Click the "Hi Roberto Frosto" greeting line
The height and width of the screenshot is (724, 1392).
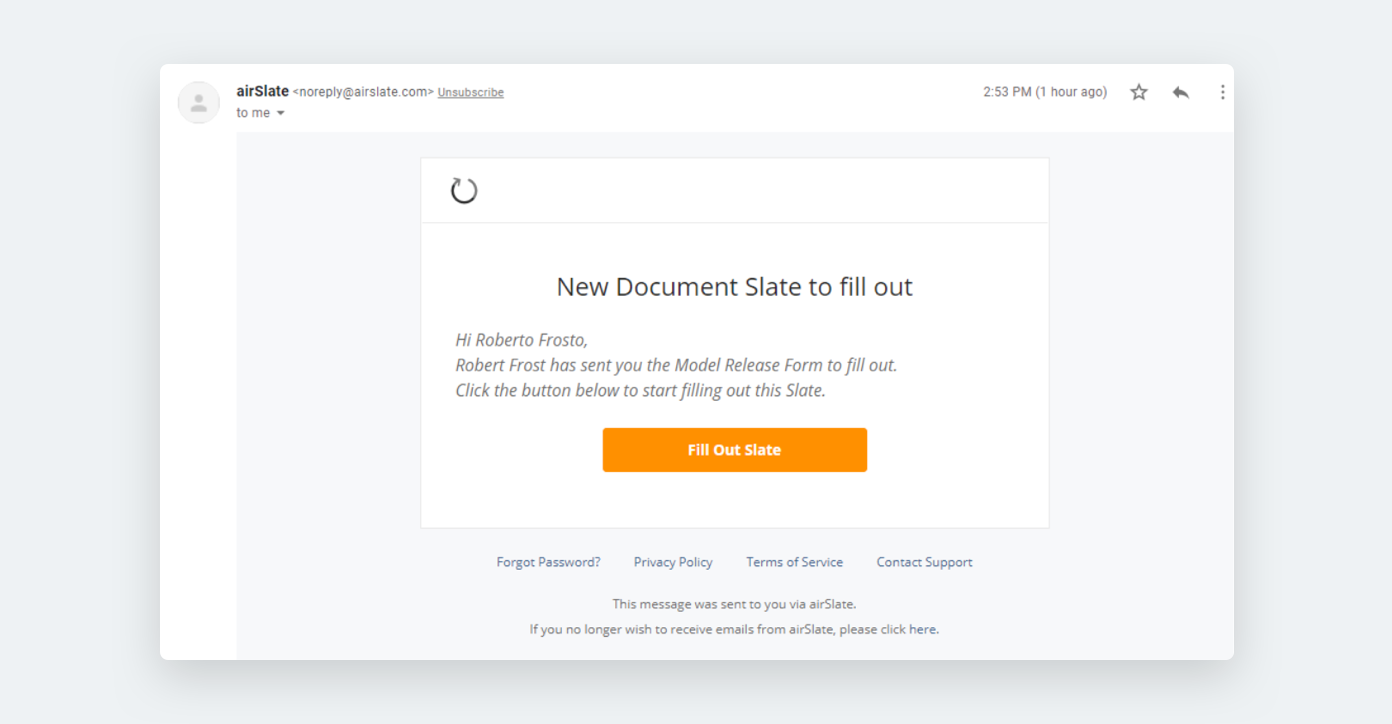[x=521, y=340]
